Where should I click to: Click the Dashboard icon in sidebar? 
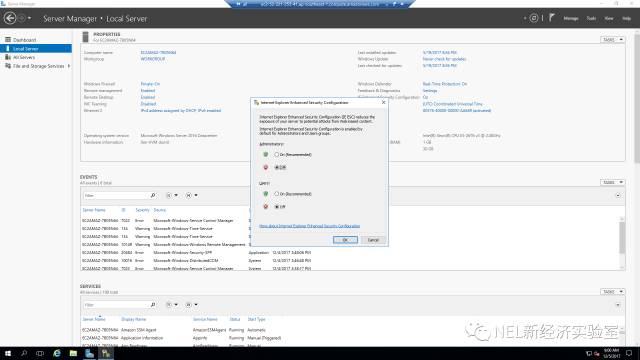(8, 40)
